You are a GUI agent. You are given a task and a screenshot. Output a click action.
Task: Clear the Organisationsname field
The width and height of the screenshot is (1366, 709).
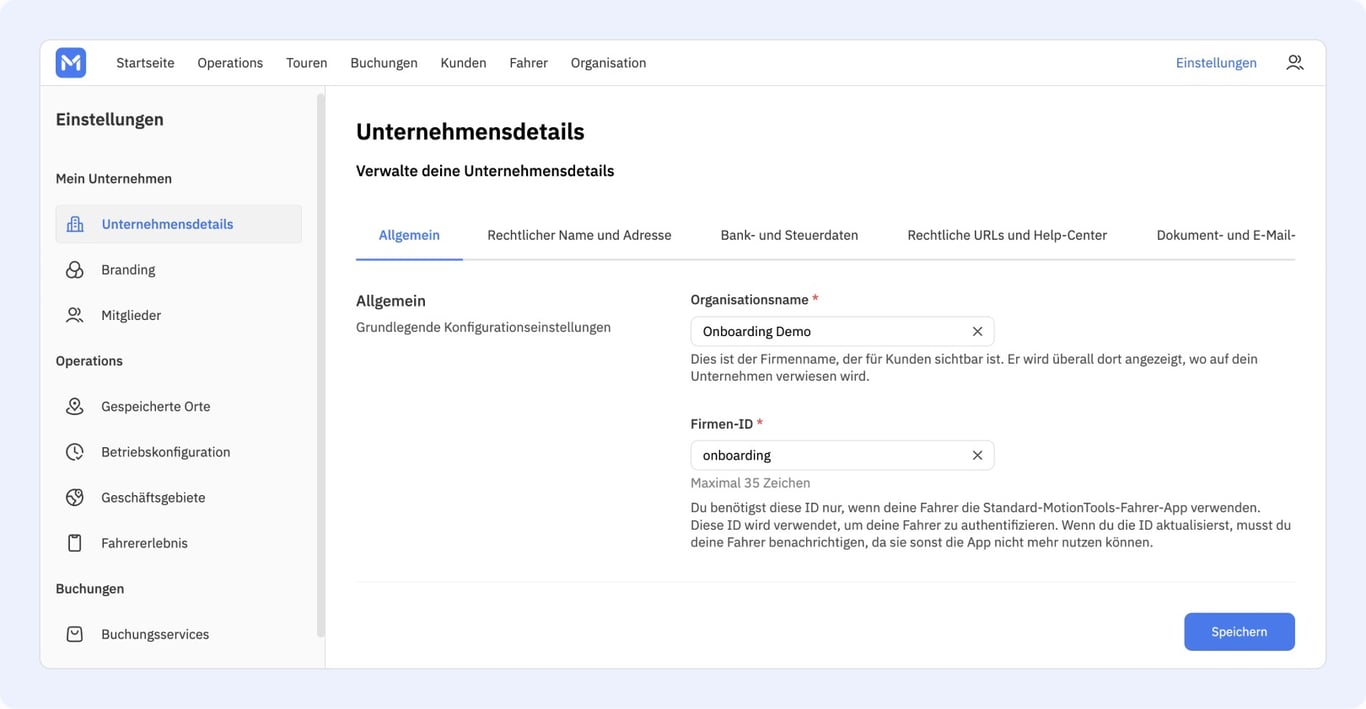tap(977, 331)
